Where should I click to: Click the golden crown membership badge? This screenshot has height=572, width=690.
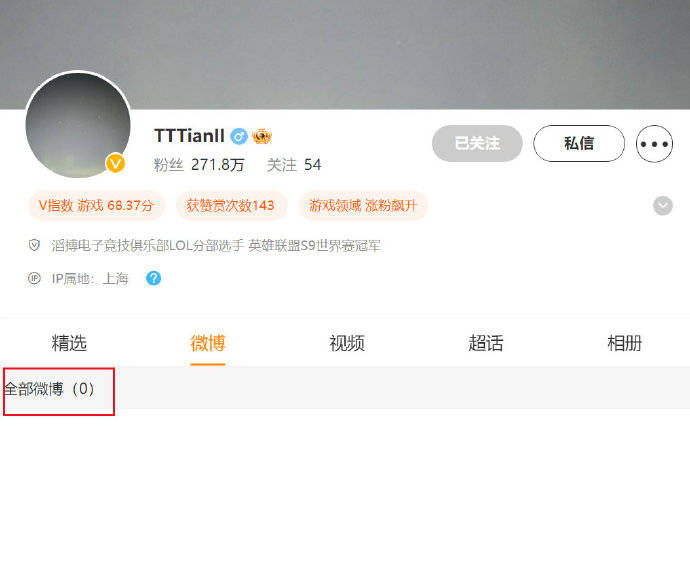coord(262,136)
